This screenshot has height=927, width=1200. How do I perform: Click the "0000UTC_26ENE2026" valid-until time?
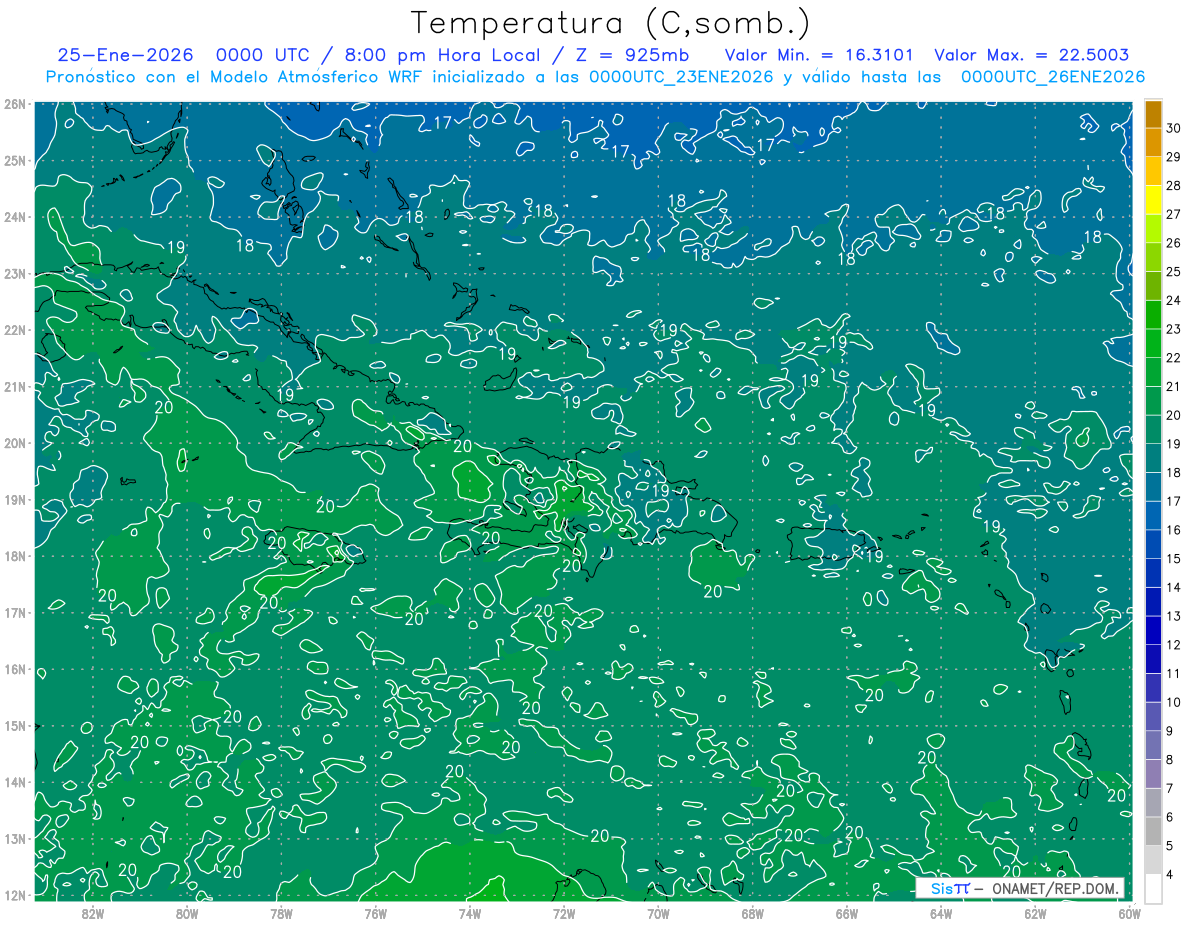coord(1053,77)
